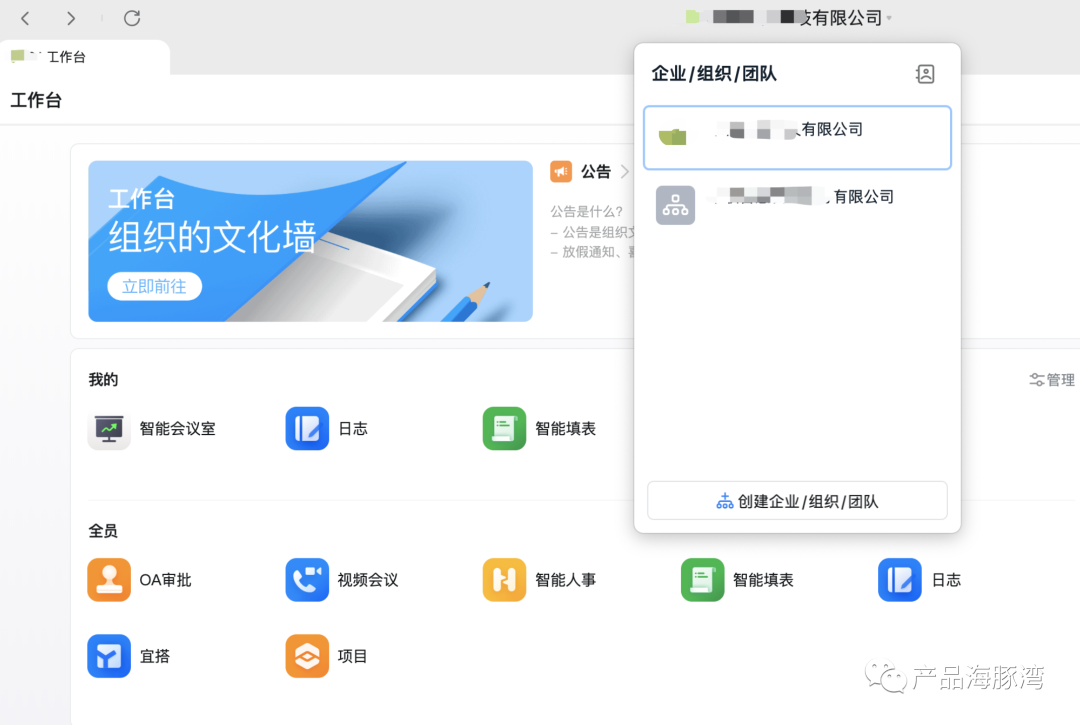The image size is (1080, 725).
Task: Click the 公告 heading text
Action: [596, 171]
